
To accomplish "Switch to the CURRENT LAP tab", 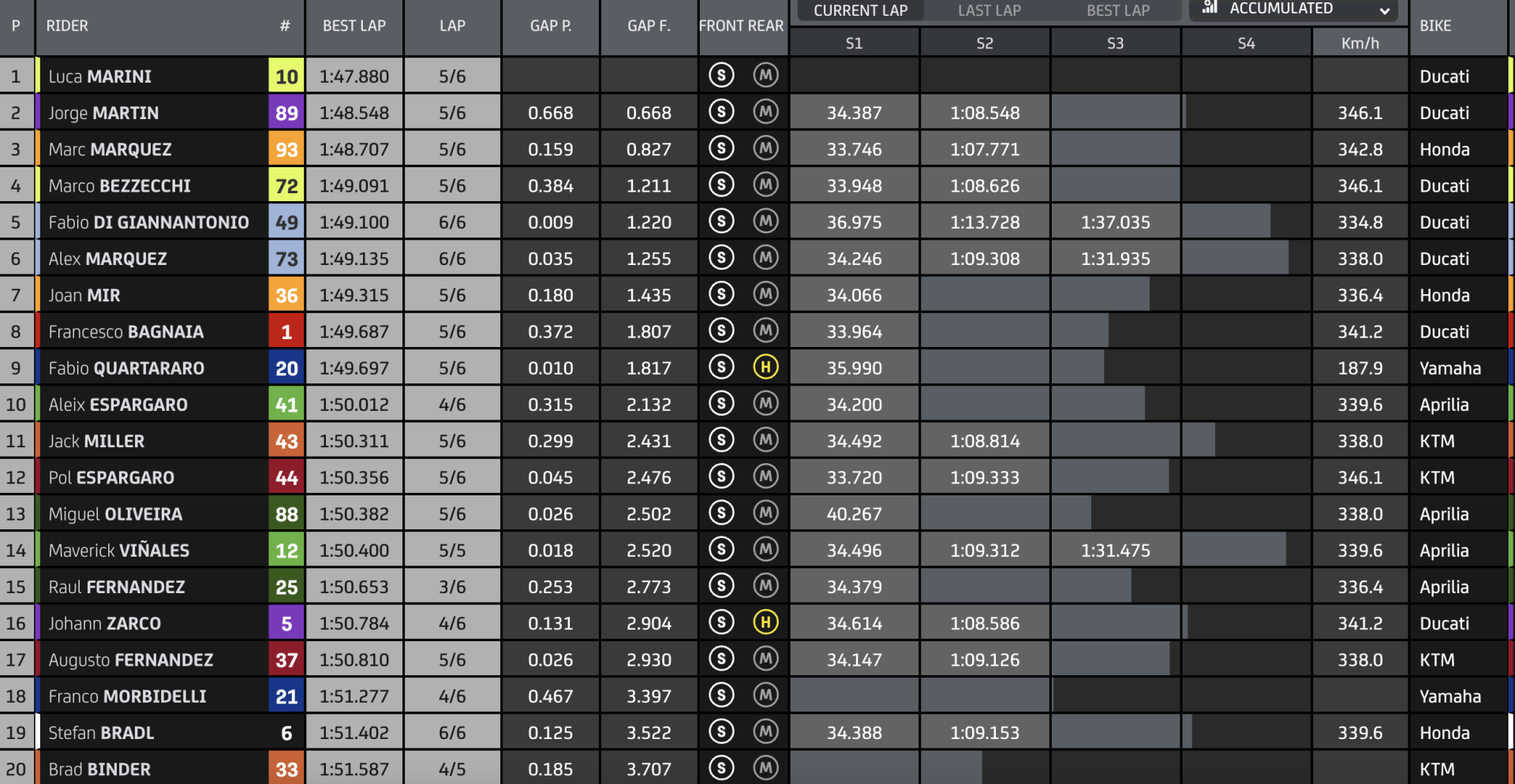I will (860, 10).
